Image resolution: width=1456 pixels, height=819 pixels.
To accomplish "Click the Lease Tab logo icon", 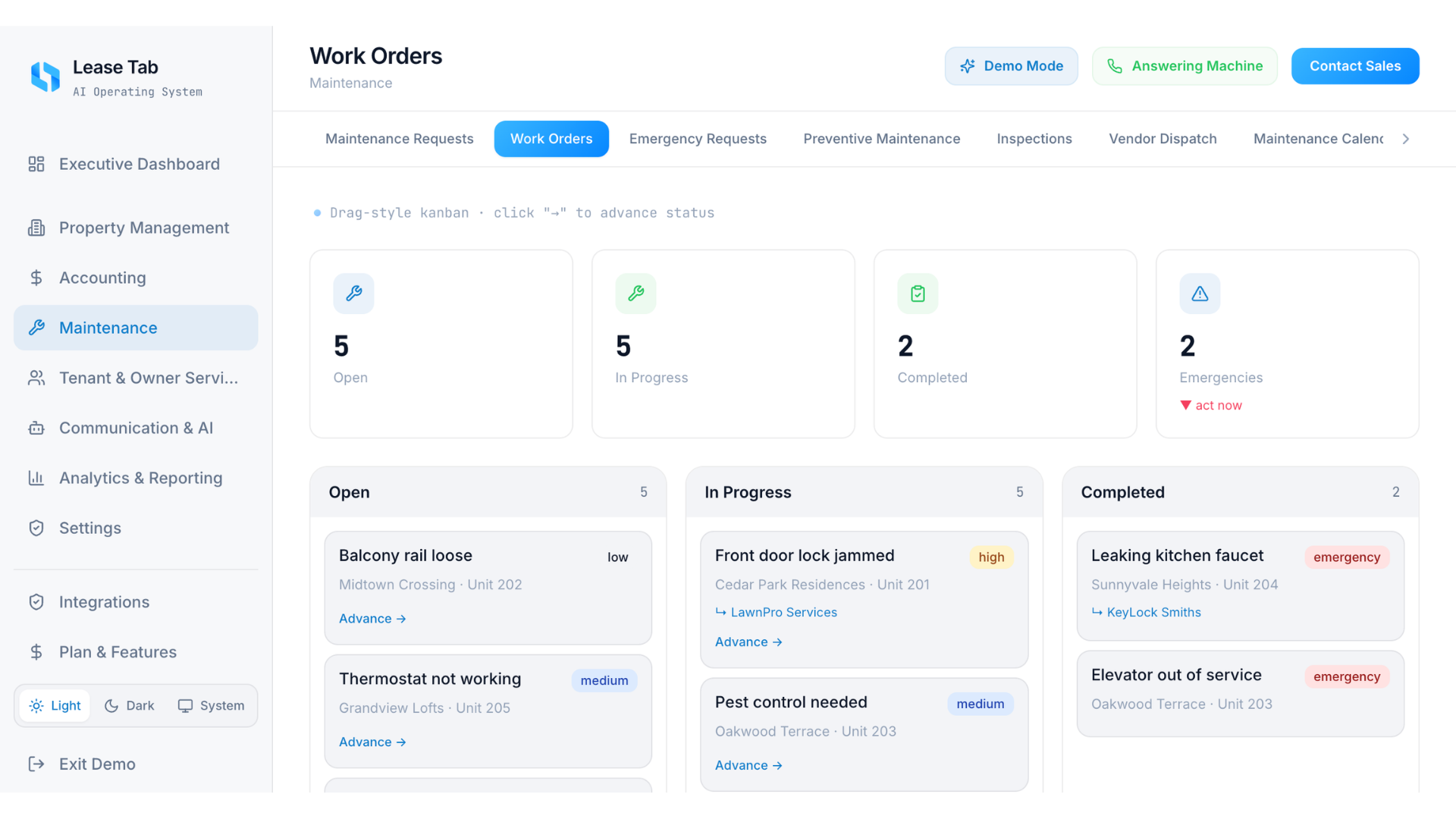I will pyautogui.click(x=45, y=77).
